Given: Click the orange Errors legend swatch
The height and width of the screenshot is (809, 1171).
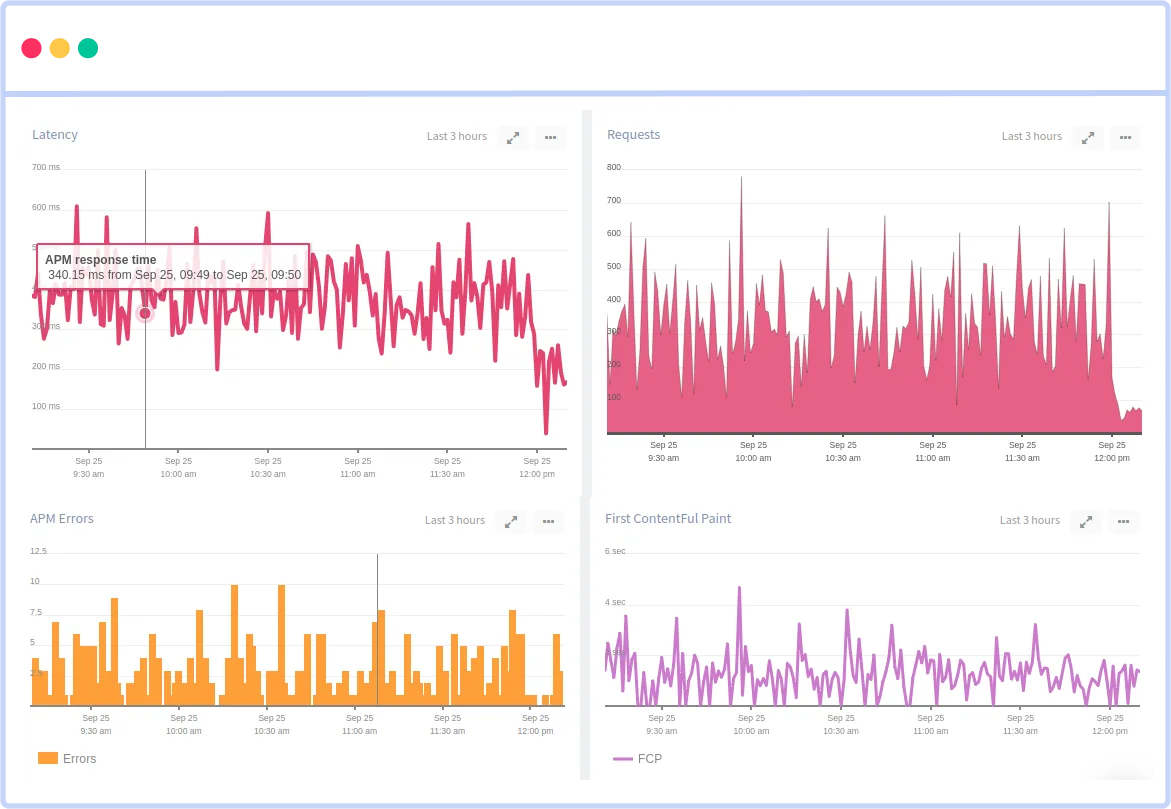Looking at the screenshot, I should [x=48, y=758].
